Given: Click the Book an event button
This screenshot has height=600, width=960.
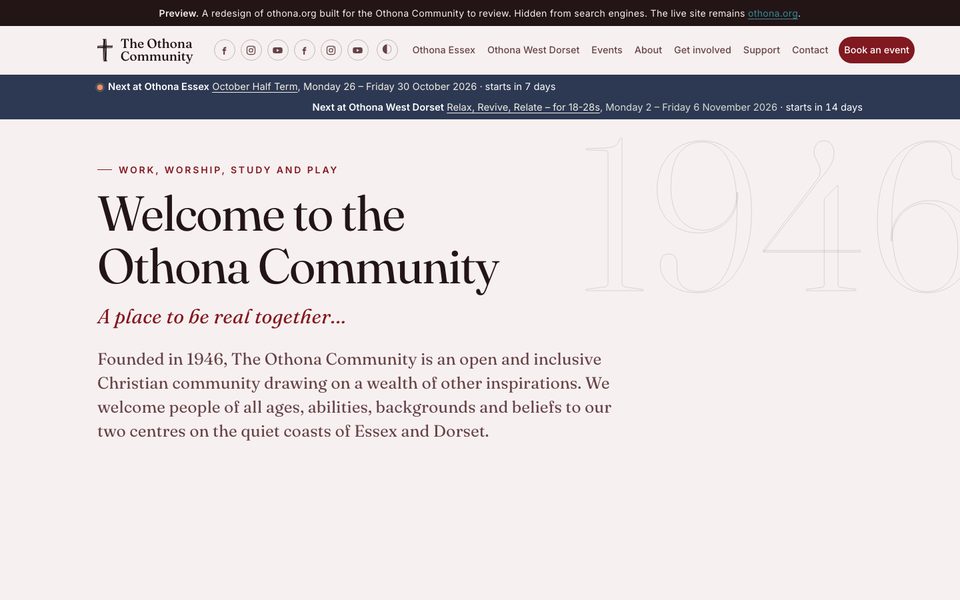Looking at the screenshot, I should coord(876,50).
